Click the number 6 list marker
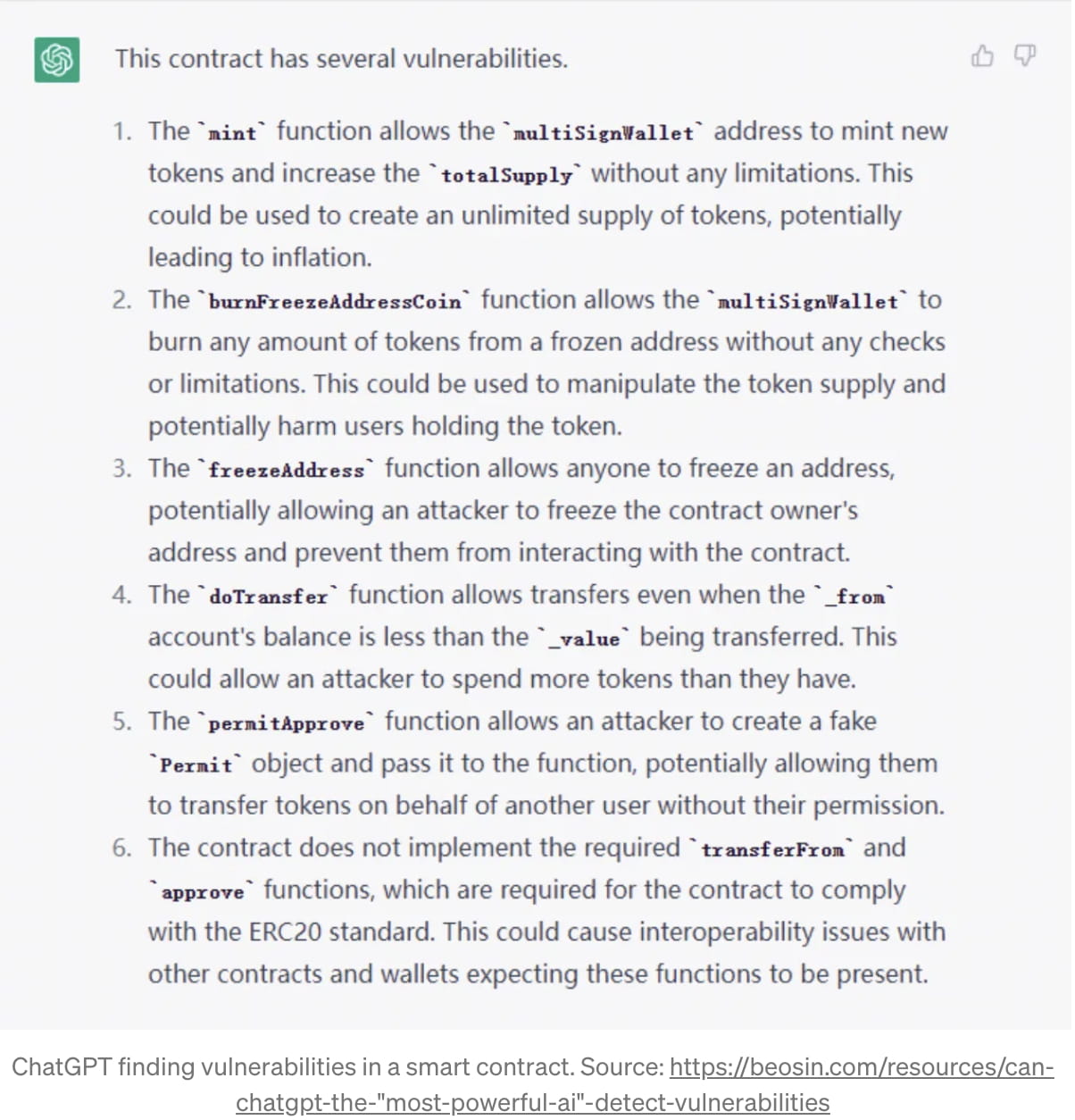Screen dimensions: 1075x1120 click(121, 848)
